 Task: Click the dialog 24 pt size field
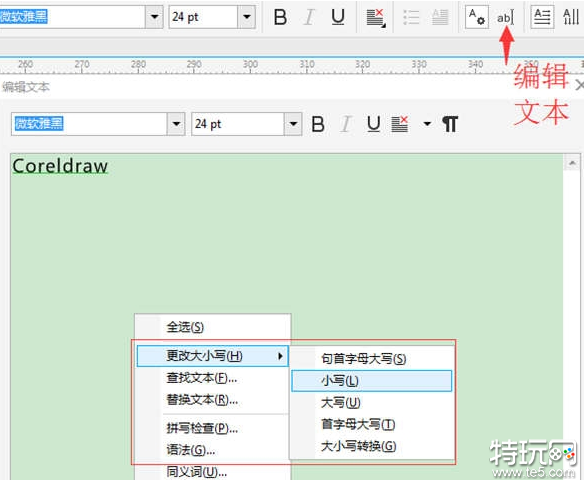coord(238,124)
